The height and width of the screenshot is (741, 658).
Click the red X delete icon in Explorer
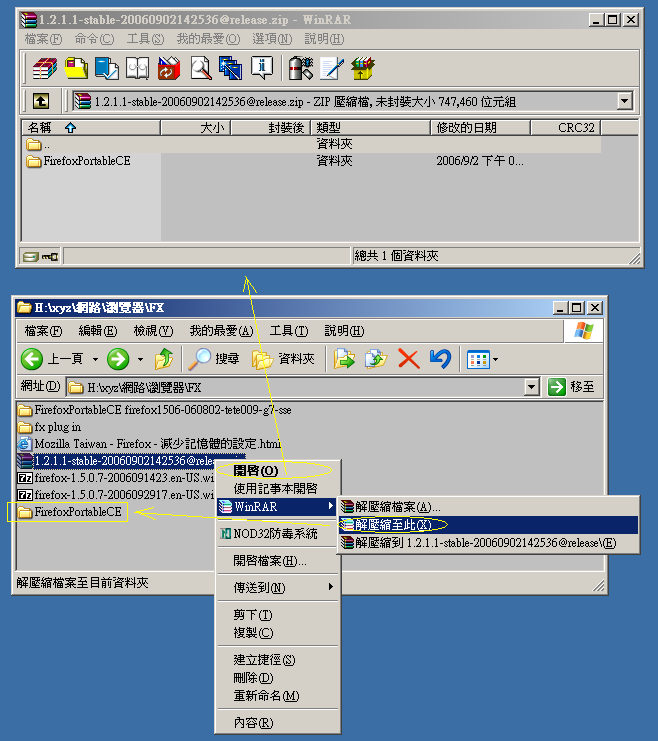coord(408,358)
